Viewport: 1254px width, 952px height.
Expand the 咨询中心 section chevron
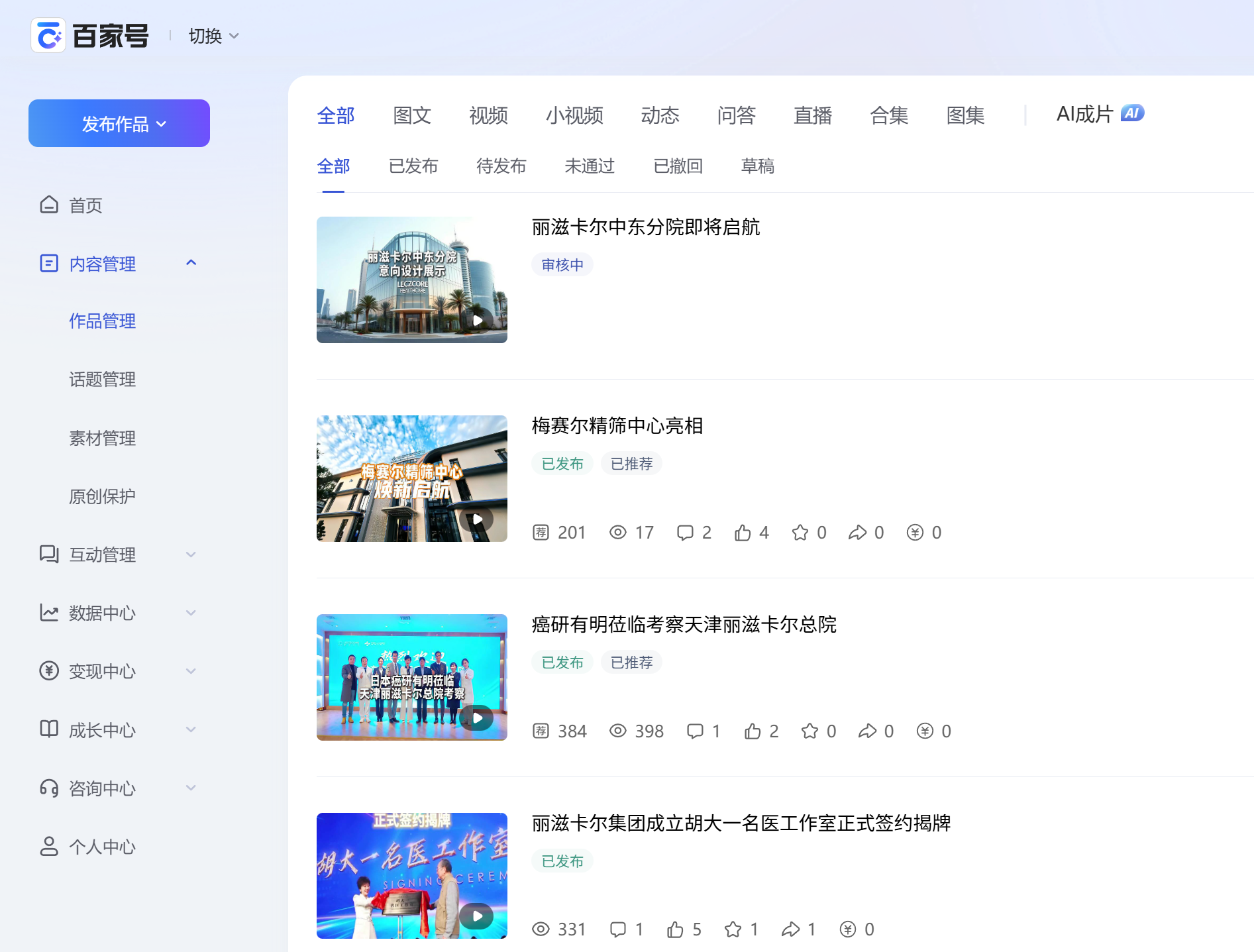[x=191, y=788]
